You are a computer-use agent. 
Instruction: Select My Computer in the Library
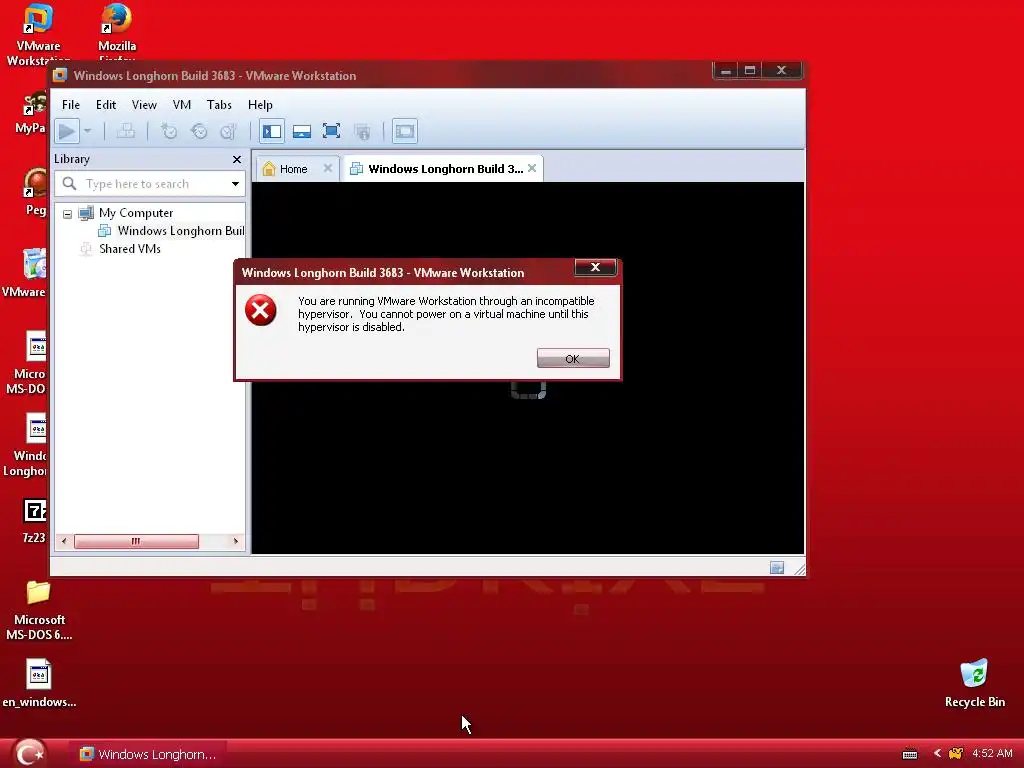coord(136,213)
